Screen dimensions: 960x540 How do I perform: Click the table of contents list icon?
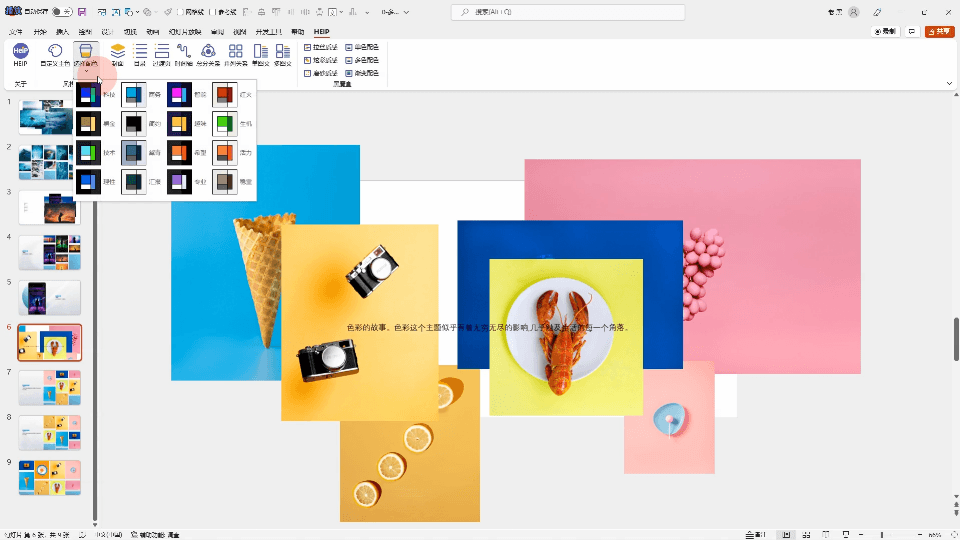(x=140, y=51)
